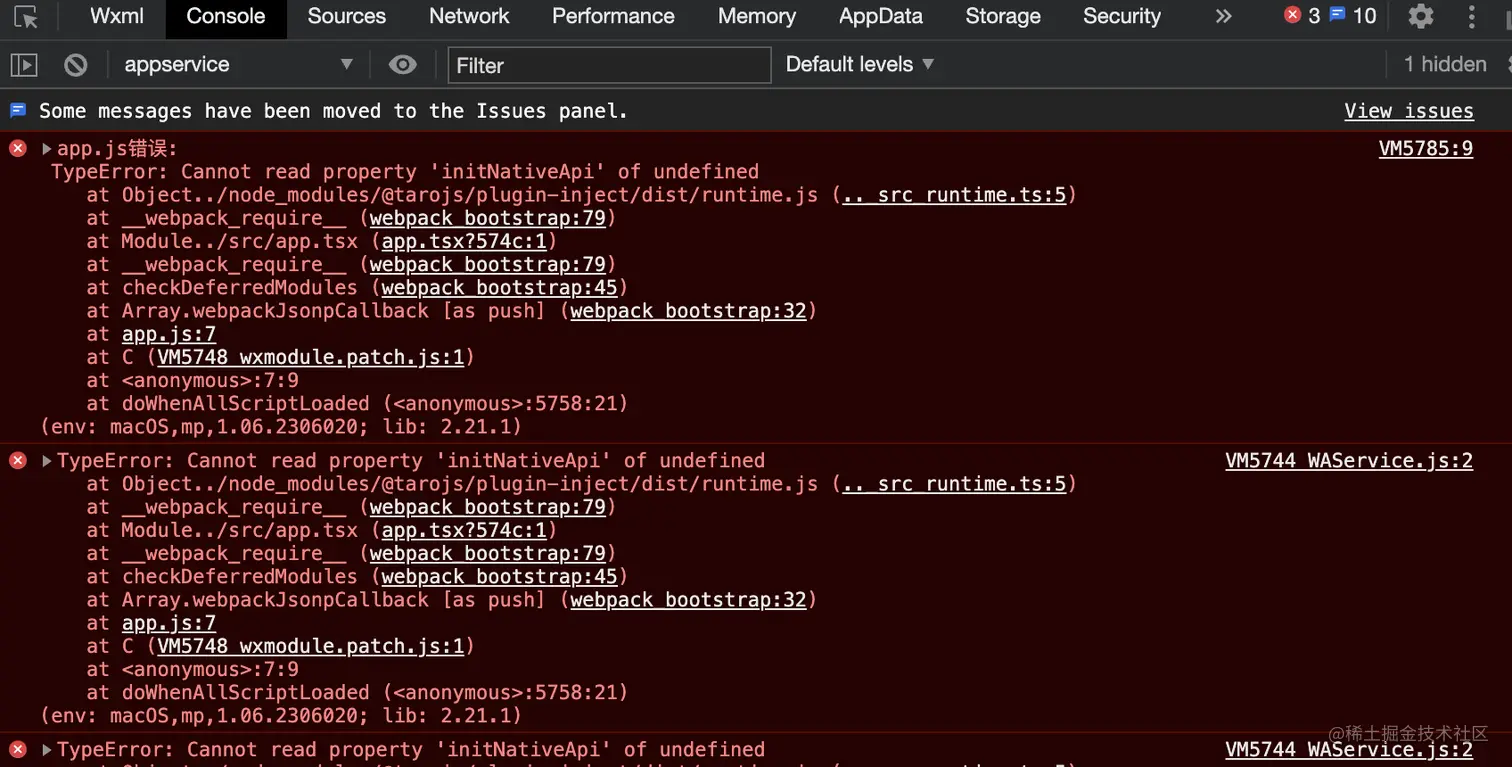Click the first error's red X icon

pyautogui.click(x=18, y=149)
